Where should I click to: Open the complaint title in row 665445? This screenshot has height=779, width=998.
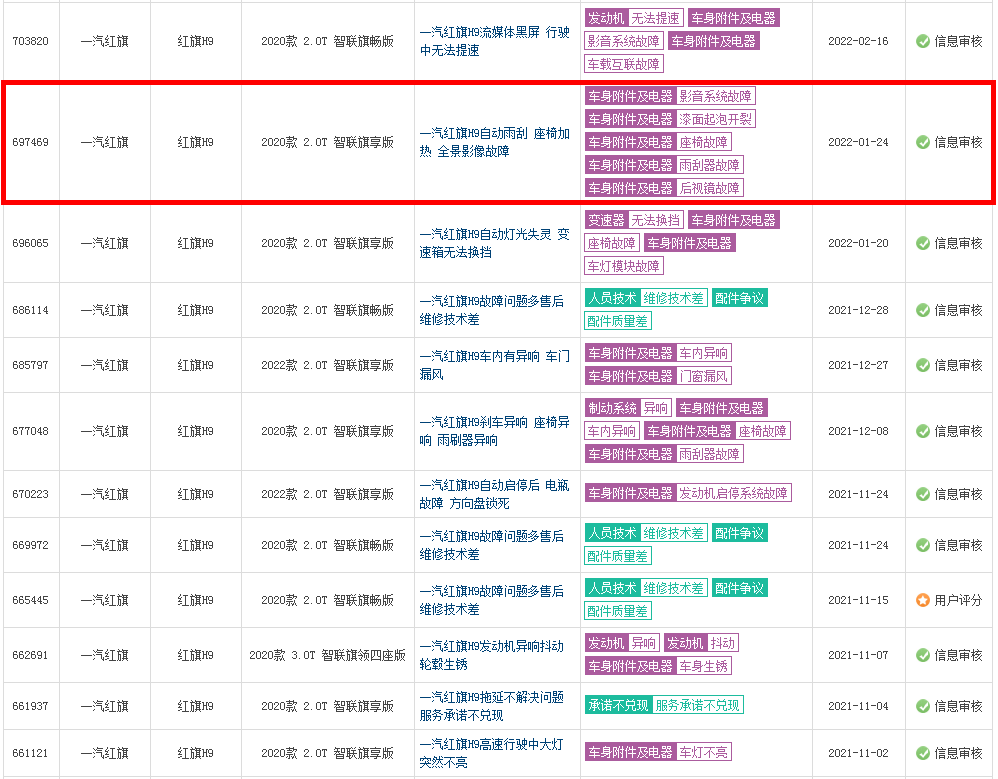[491, 600]
